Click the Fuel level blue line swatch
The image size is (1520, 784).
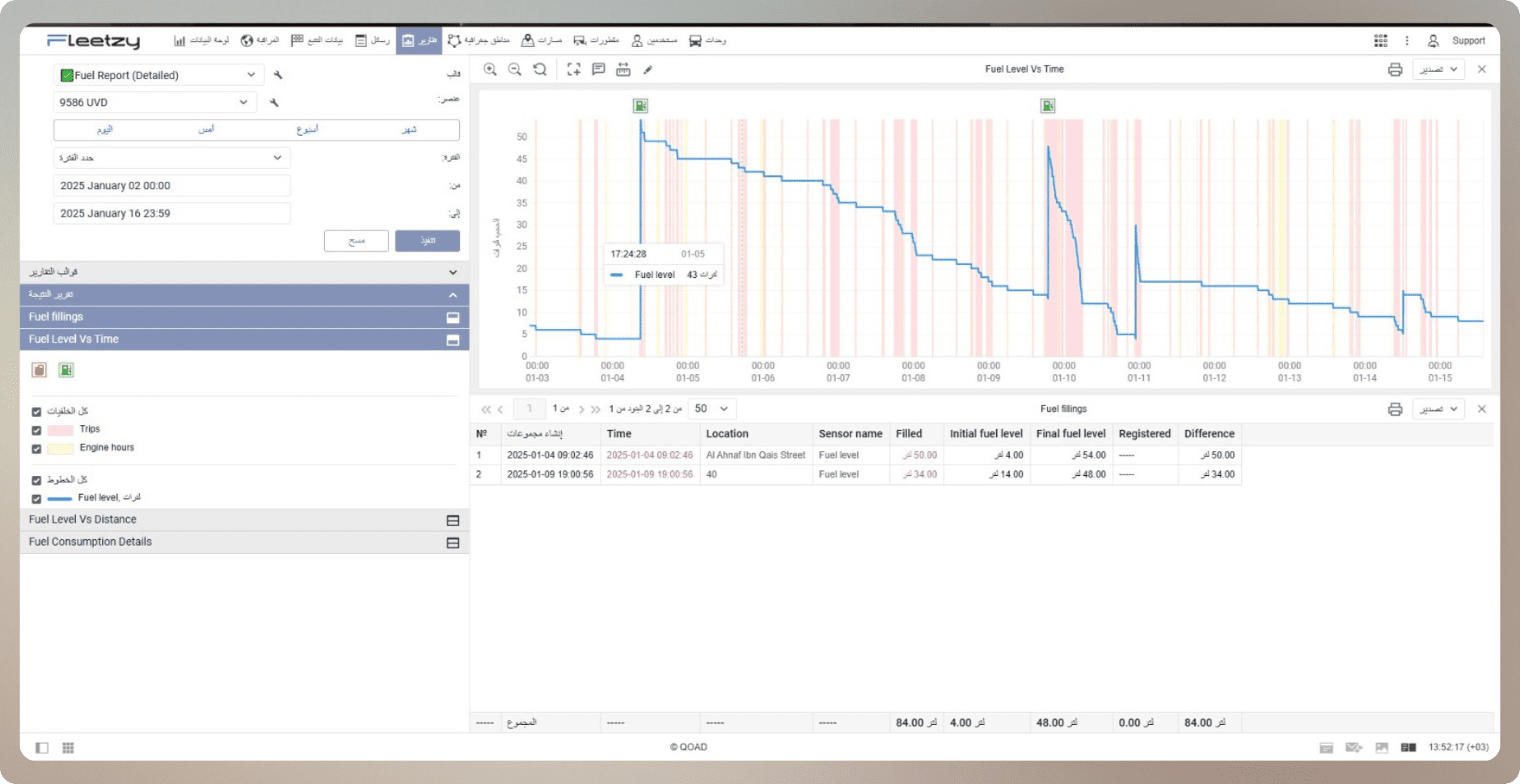60,499
